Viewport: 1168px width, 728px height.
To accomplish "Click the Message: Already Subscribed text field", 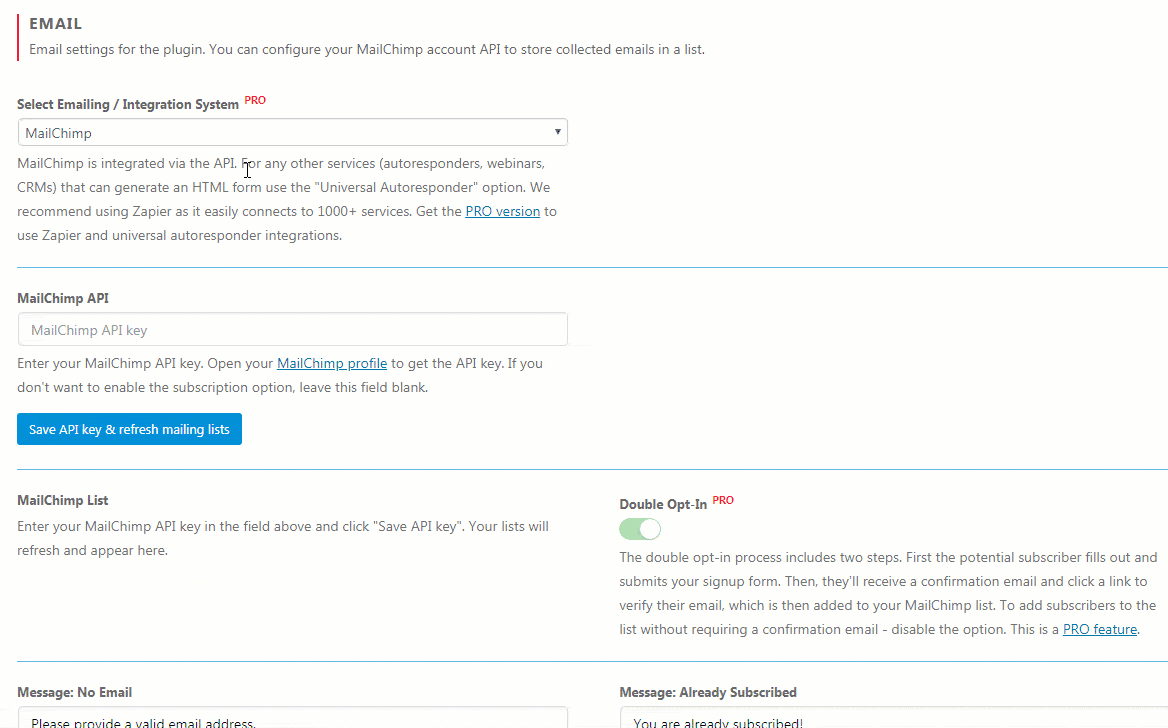I will pyautogui.click(x=894, y=718).
